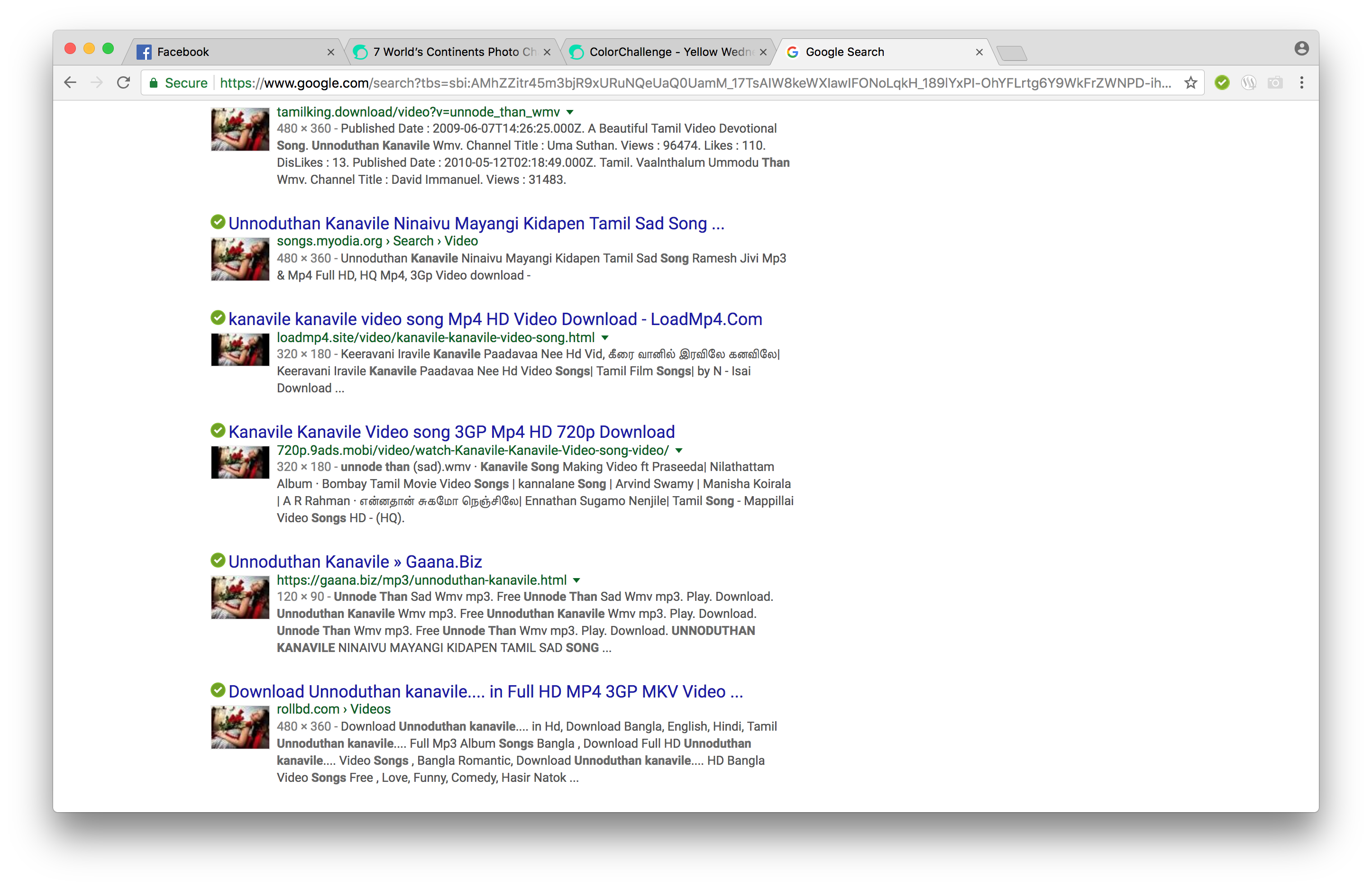
Task: Bookmark this page with the star icon
Action: coord(1190,82)
